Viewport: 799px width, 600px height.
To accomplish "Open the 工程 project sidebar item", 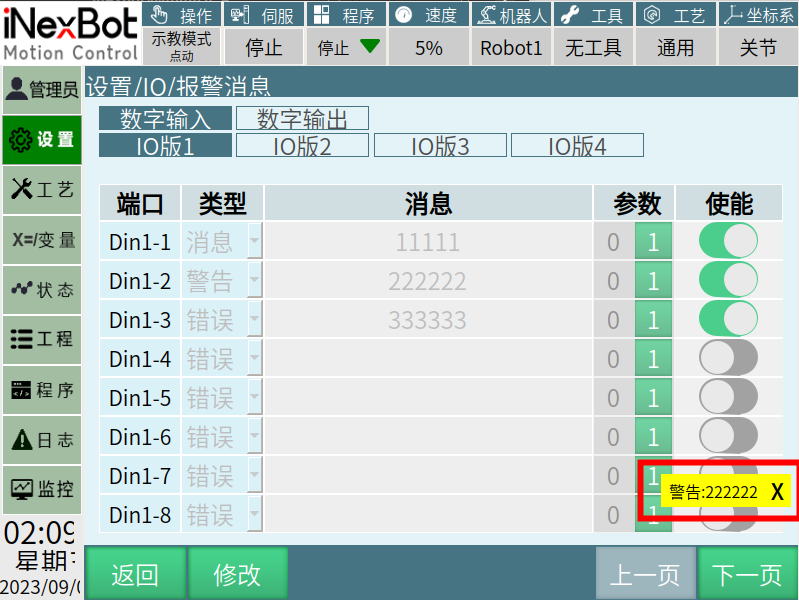I will (41, 339).
